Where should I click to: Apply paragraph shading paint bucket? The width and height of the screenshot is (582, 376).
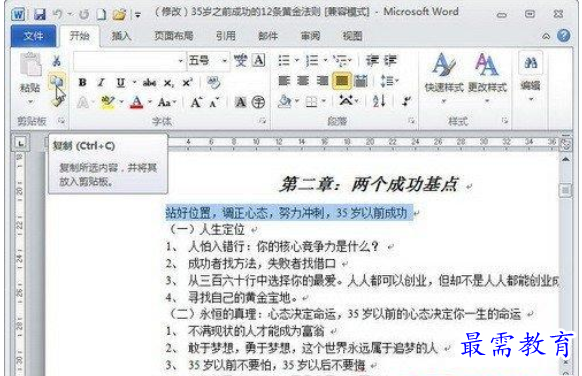(x=284, y=101)
